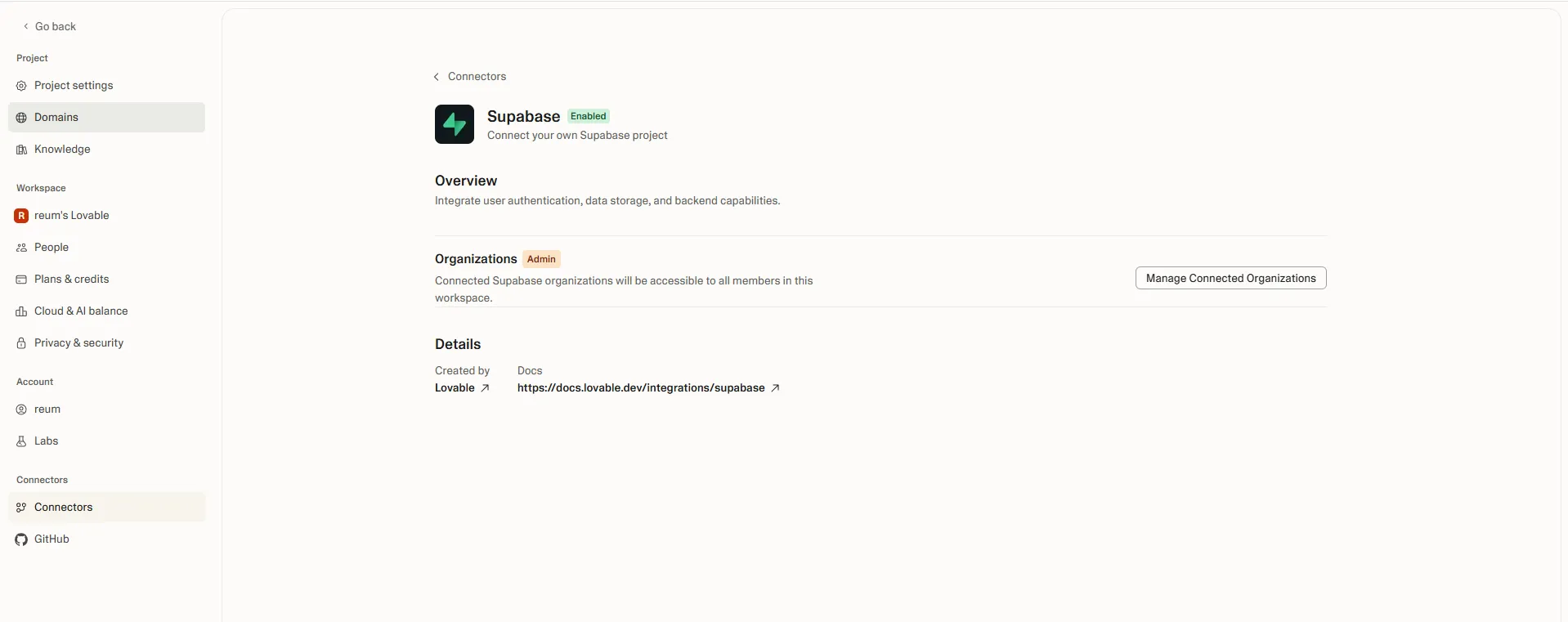Screen dimensions: 1568x622
Task: Click the Connectors sidebar icon
Action: click(x=21, y=508)
